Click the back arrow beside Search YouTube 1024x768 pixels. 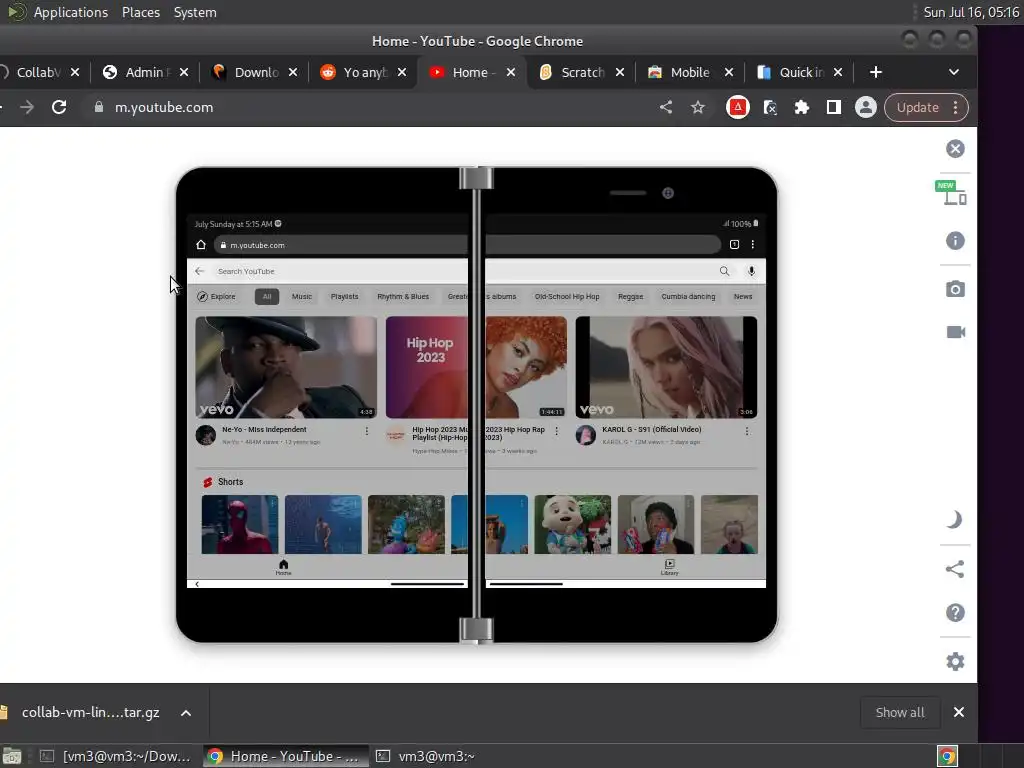click(x=200, y=271)
